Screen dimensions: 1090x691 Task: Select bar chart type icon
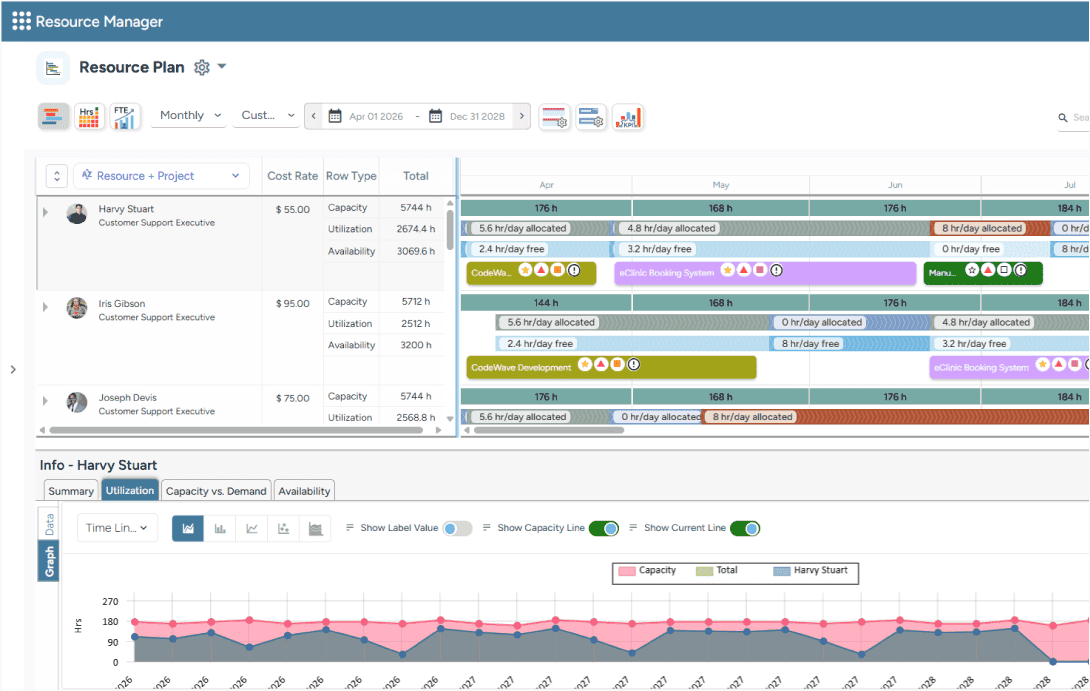point(220,528)
